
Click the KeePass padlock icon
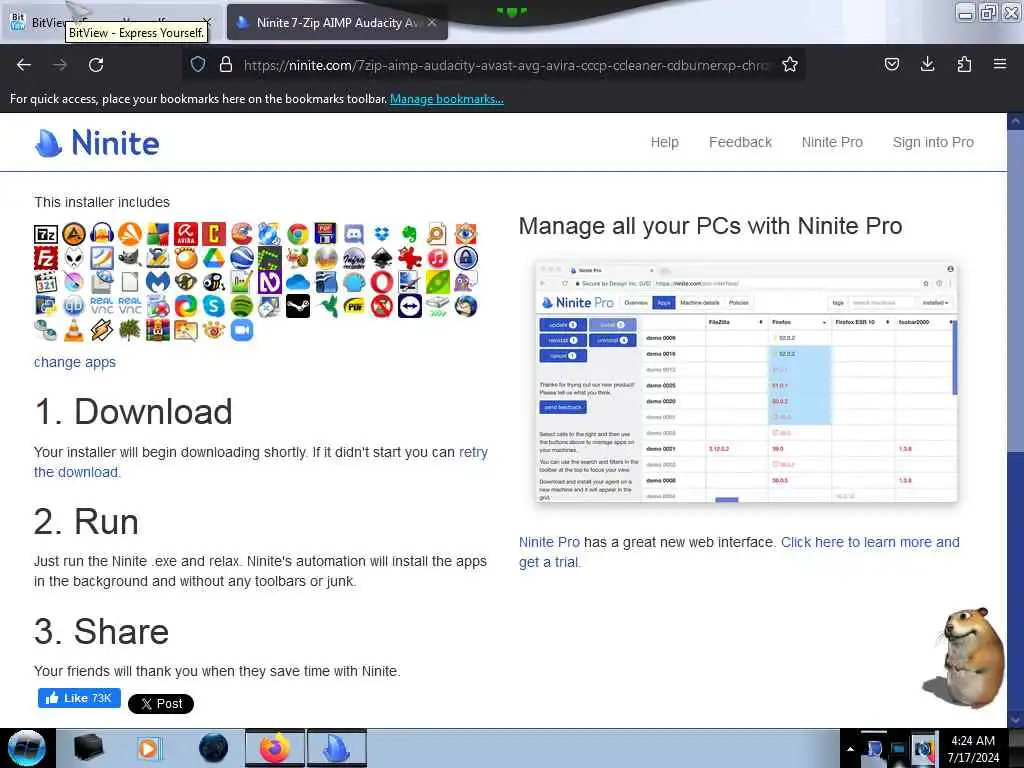pos(466,258)
